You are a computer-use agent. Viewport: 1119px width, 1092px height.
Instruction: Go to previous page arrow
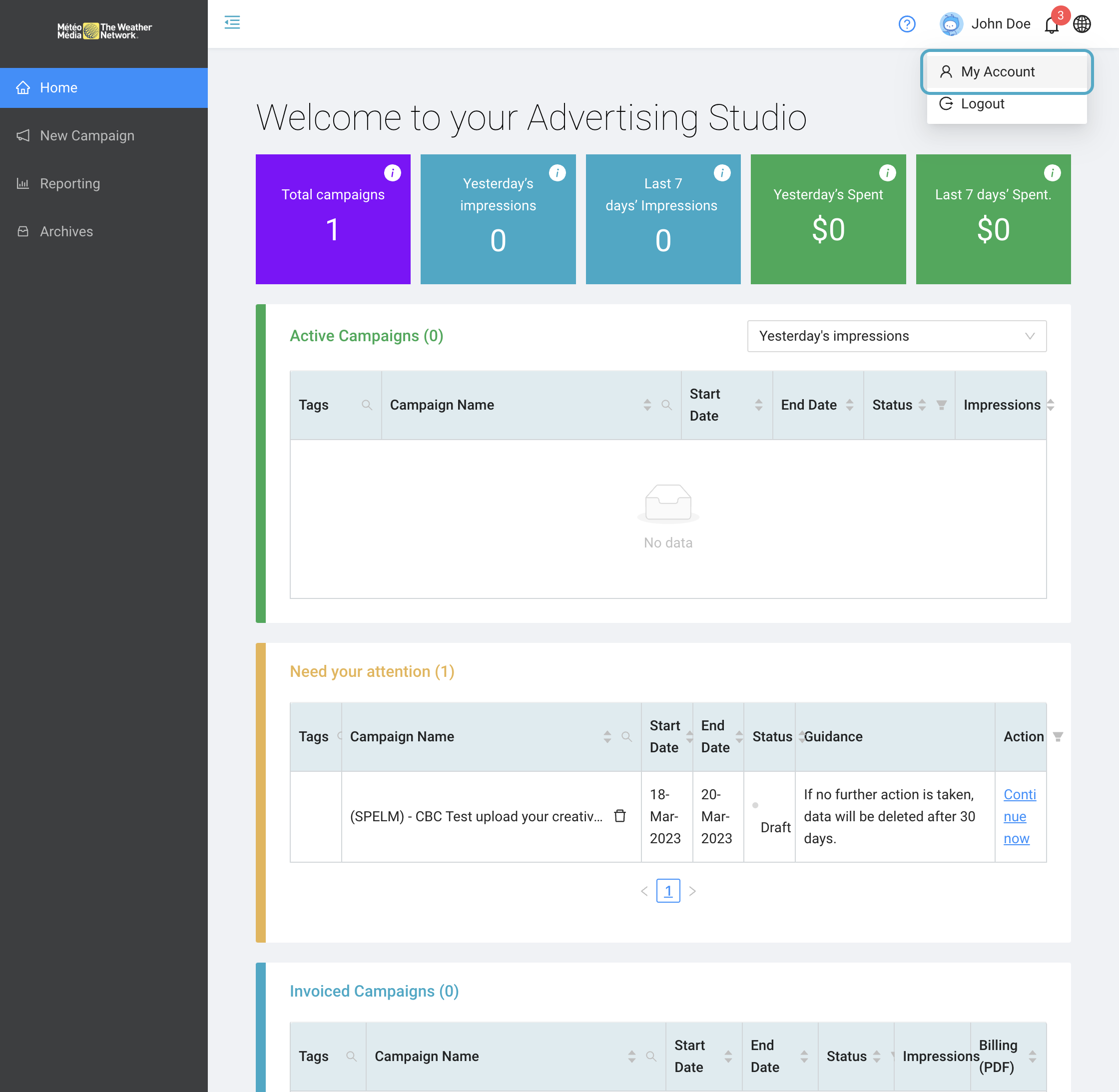tap(644, 891)
